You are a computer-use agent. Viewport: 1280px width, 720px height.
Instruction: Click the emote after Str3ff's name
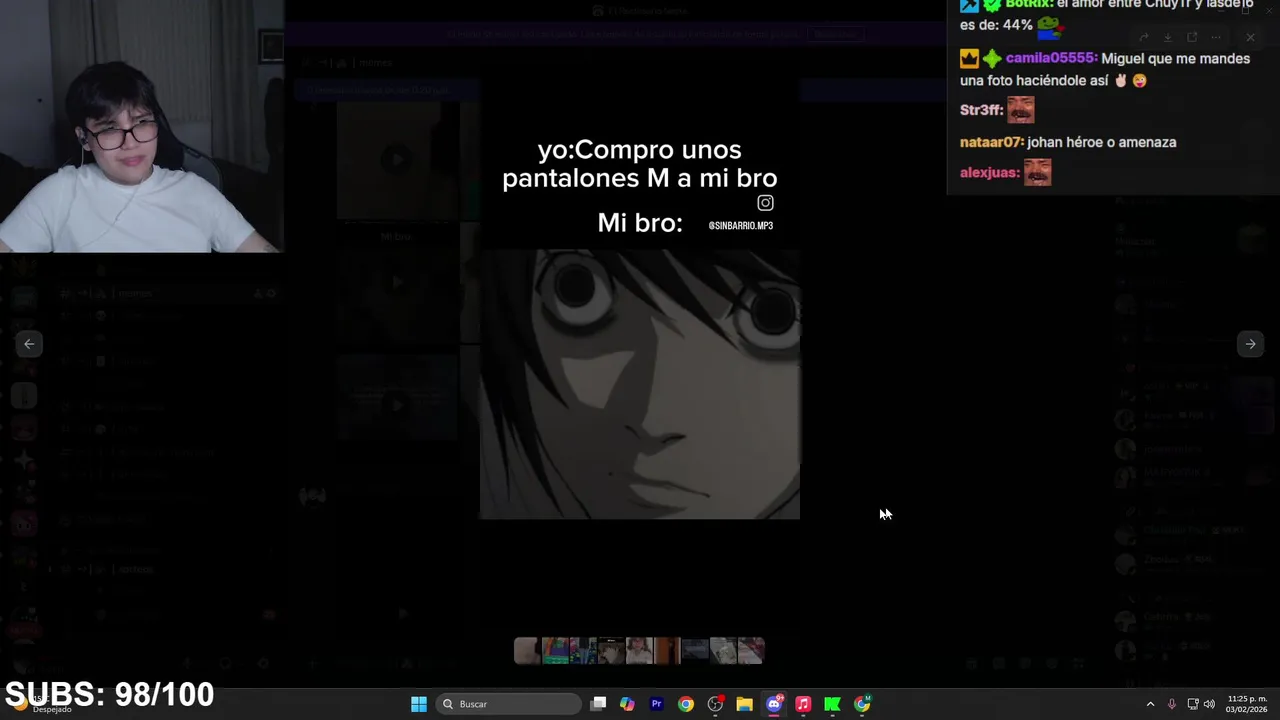pyautogui.click(x=1020, y=110)
